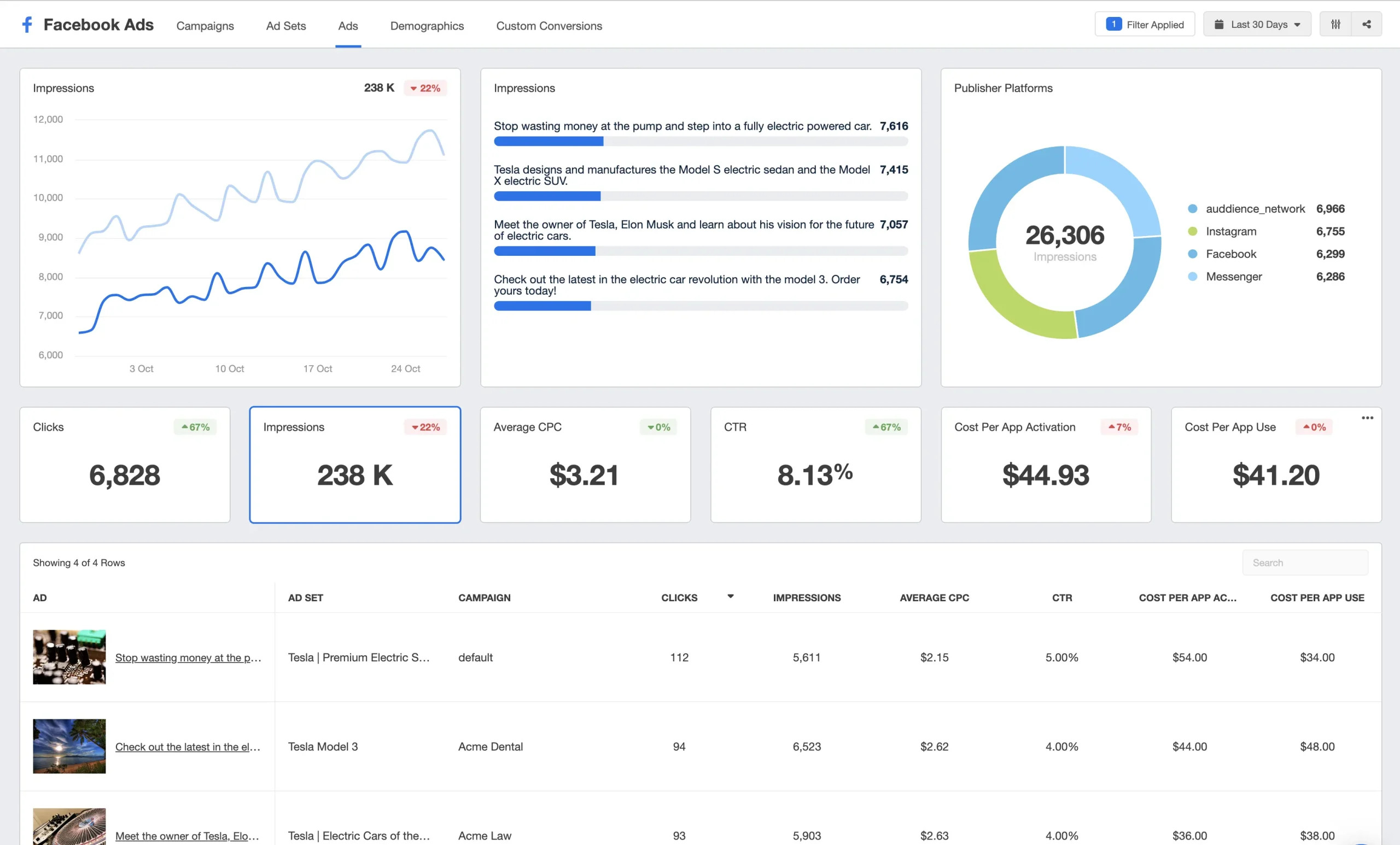The height and width of the screenshot is (845, 1400).
Task: Open the Clicks column sort dropdown
Action: pos(730,597)
